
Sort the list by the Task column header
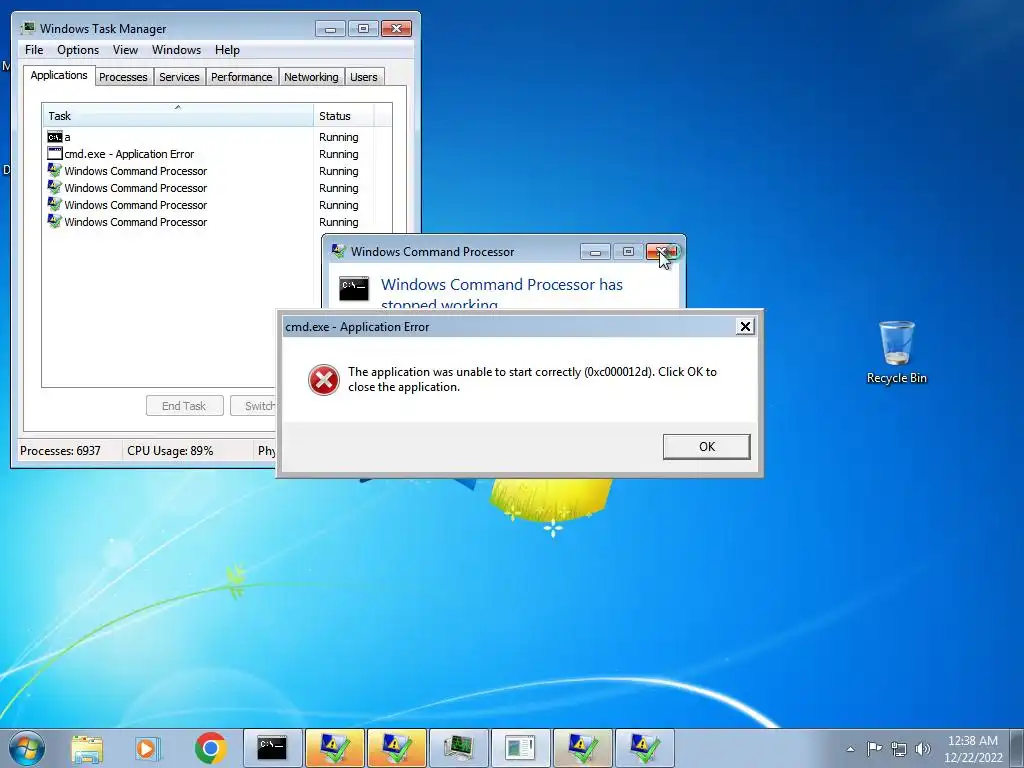pyautogui.click(x=178, y=116)
